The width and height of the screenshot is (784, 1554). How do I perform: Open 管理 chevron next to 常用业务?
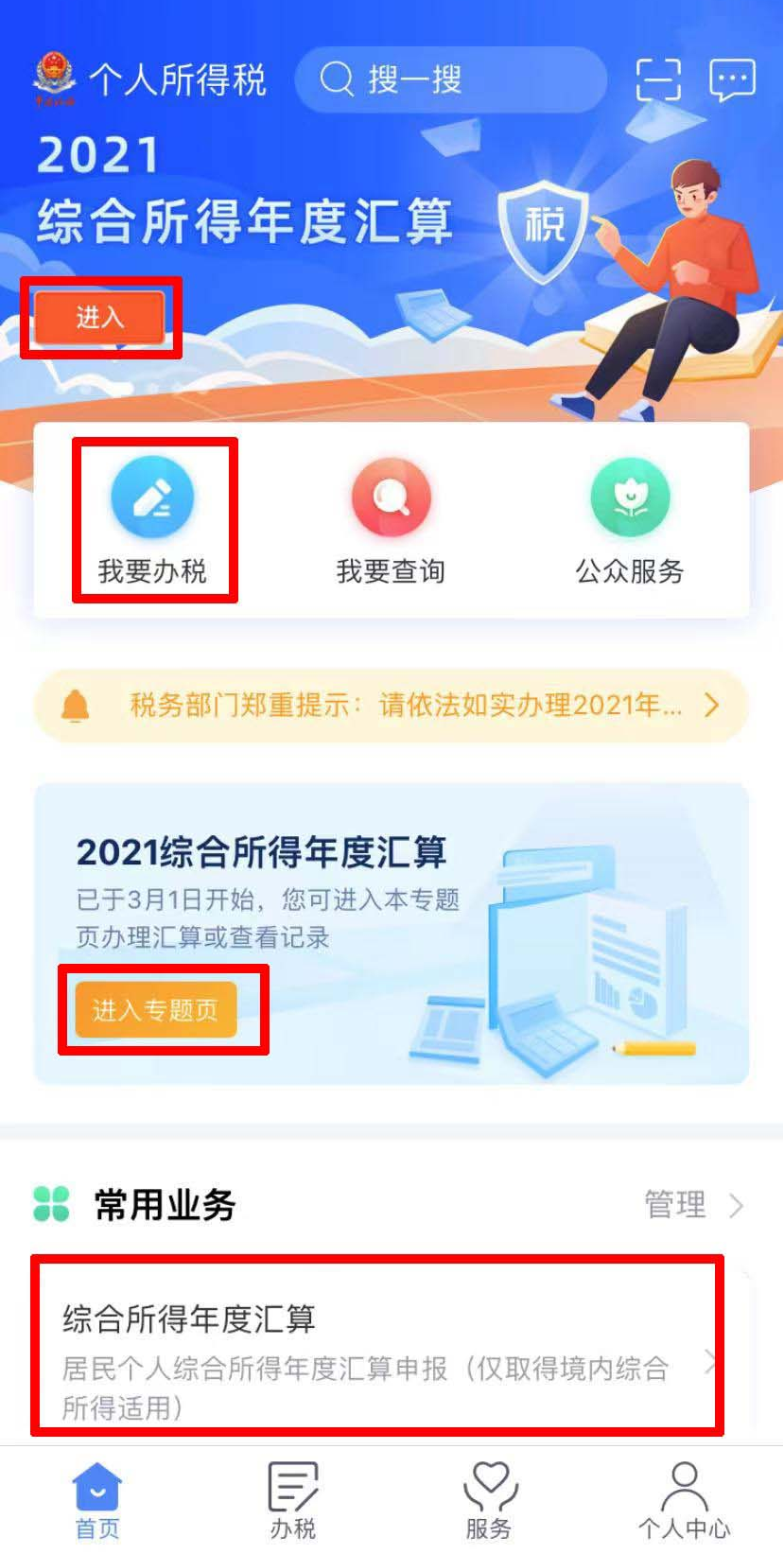pyautogui.click(x=736, y=1206)
